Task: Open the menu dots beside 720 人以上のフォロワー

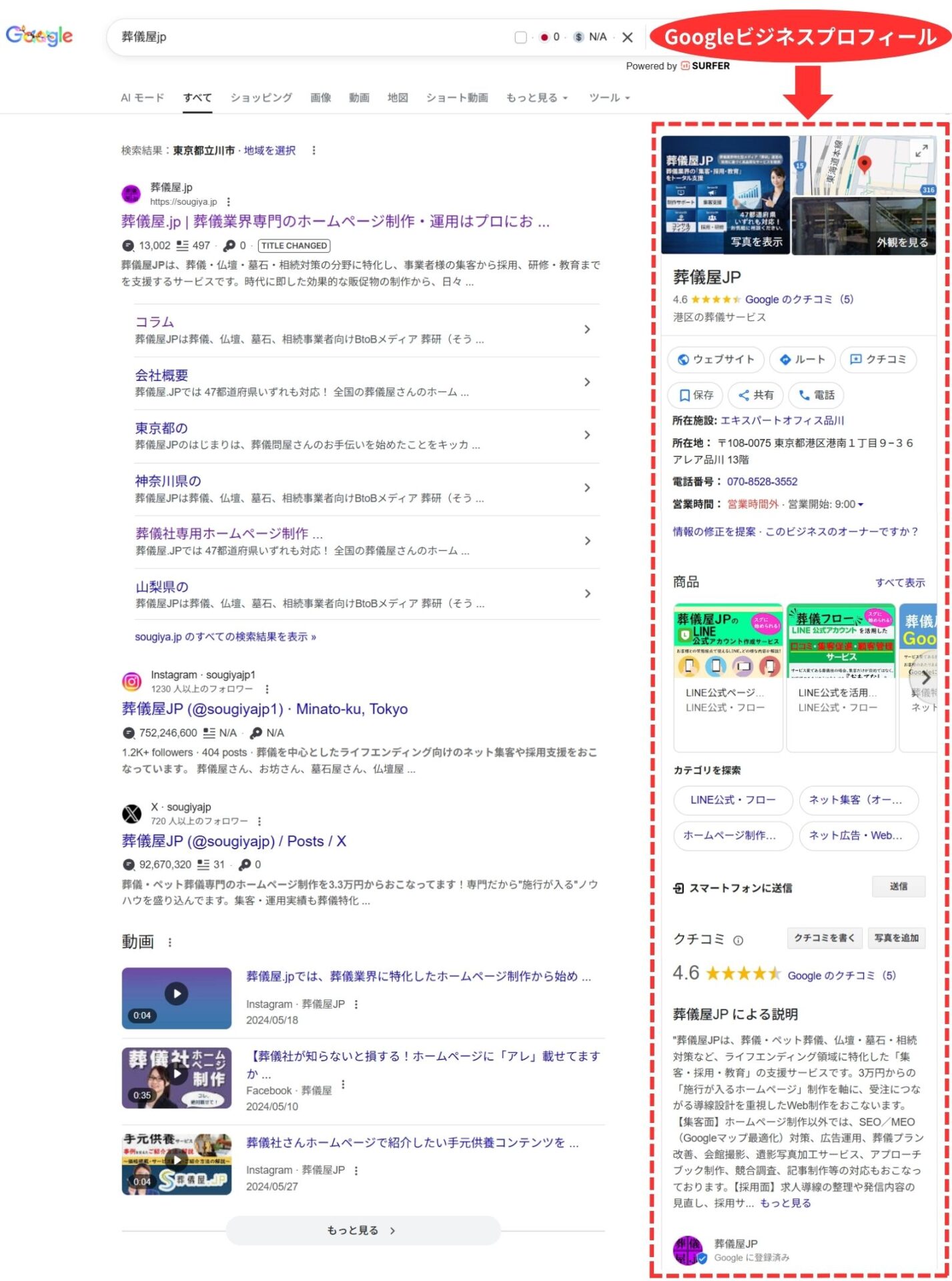Action: tap(259, 821)
